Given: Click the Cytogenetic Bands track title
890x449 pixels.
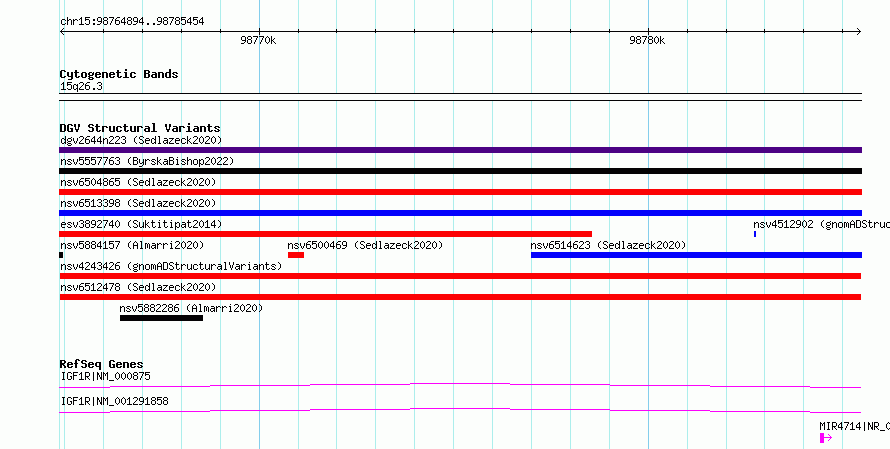Looking at the screenshot, I should point(119,74).
